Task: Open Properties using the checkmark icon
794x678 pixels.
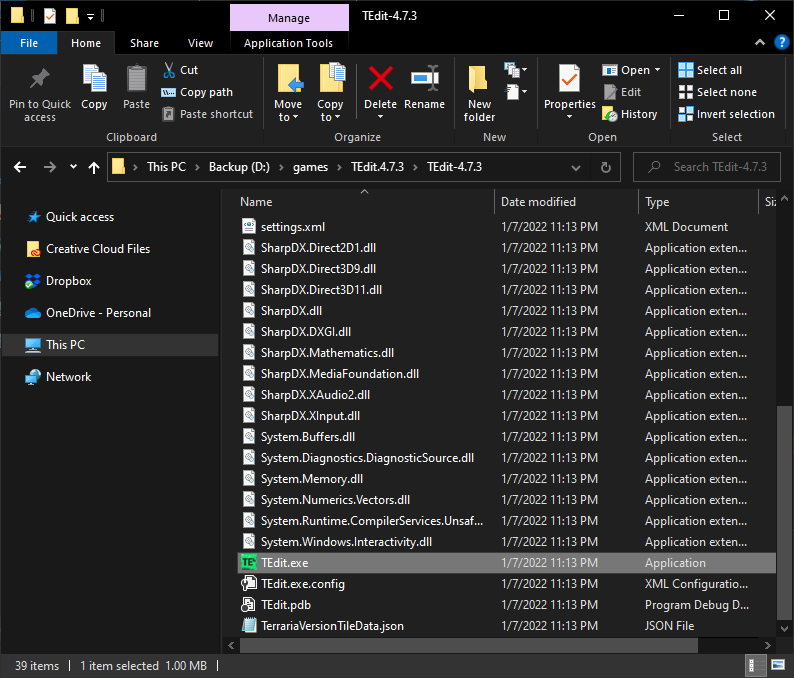Action: pos(569,78)
